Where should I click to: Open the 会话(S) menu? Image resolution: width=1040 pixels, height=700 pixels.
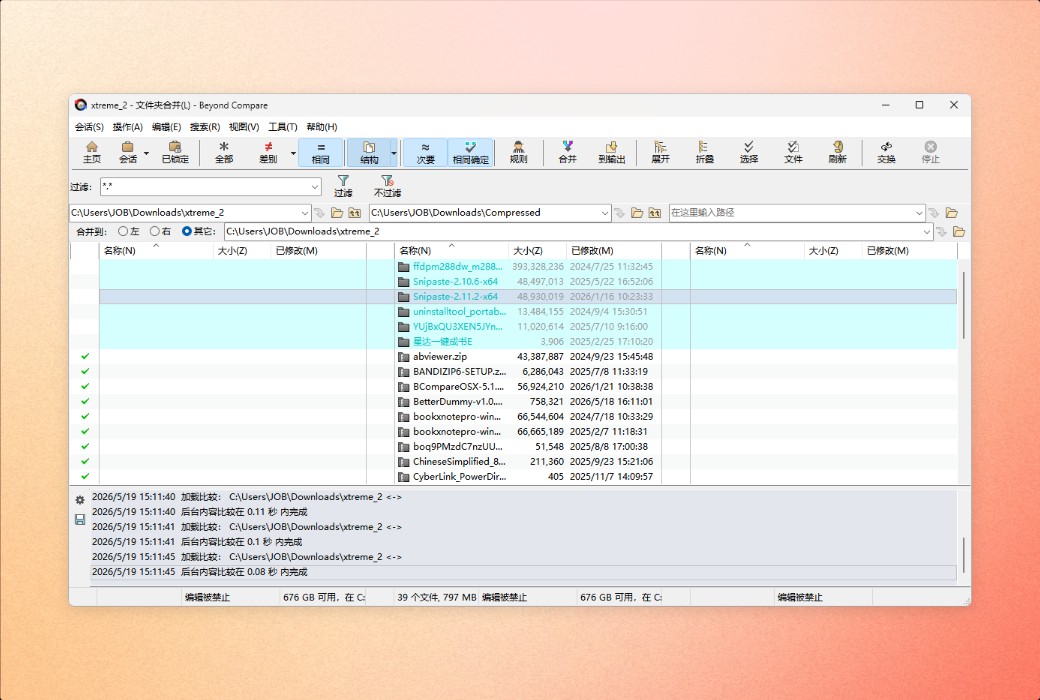coord(89,127)
